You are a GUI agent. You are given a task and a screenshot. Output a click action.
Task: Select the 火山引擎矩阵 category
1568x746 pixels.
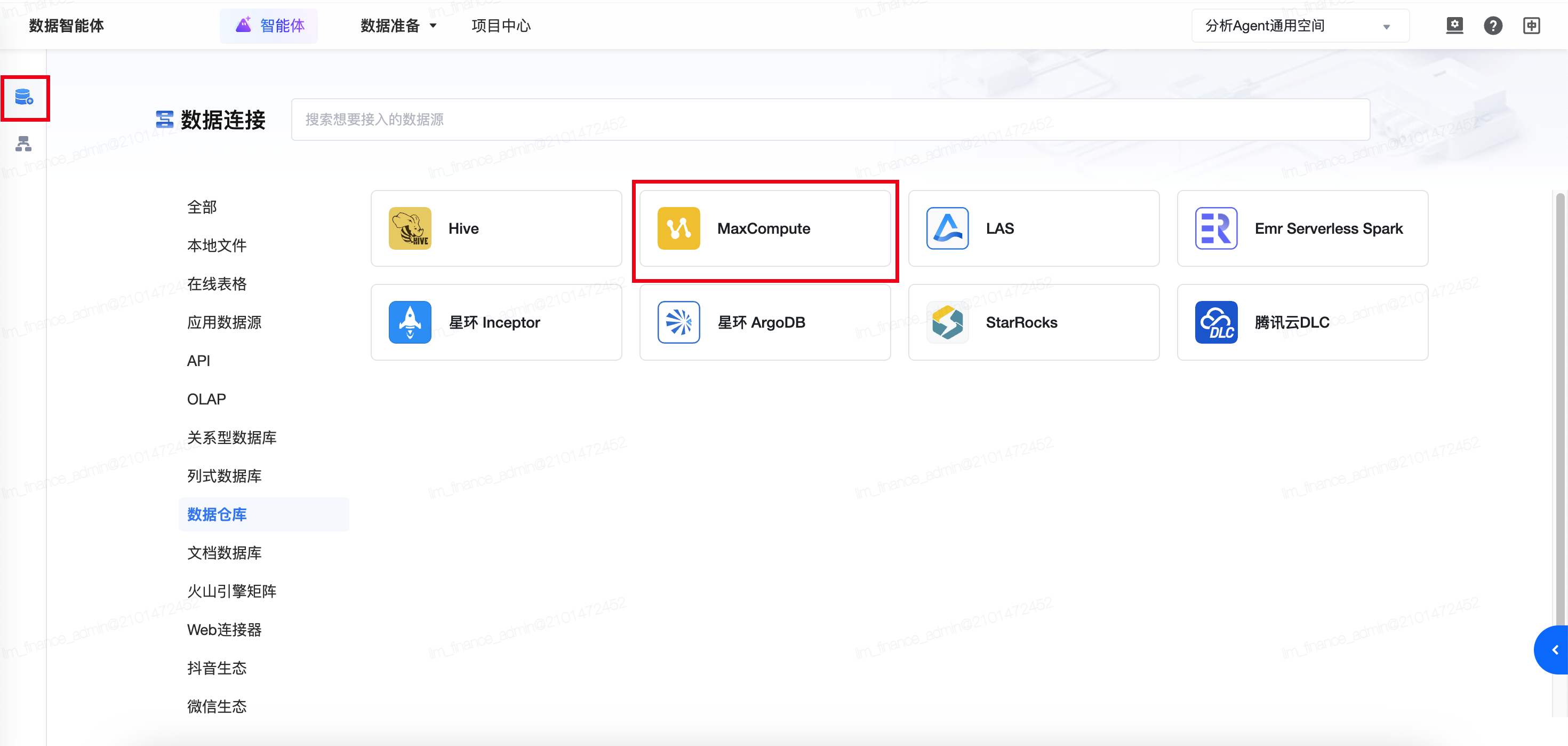click(231, 591)
